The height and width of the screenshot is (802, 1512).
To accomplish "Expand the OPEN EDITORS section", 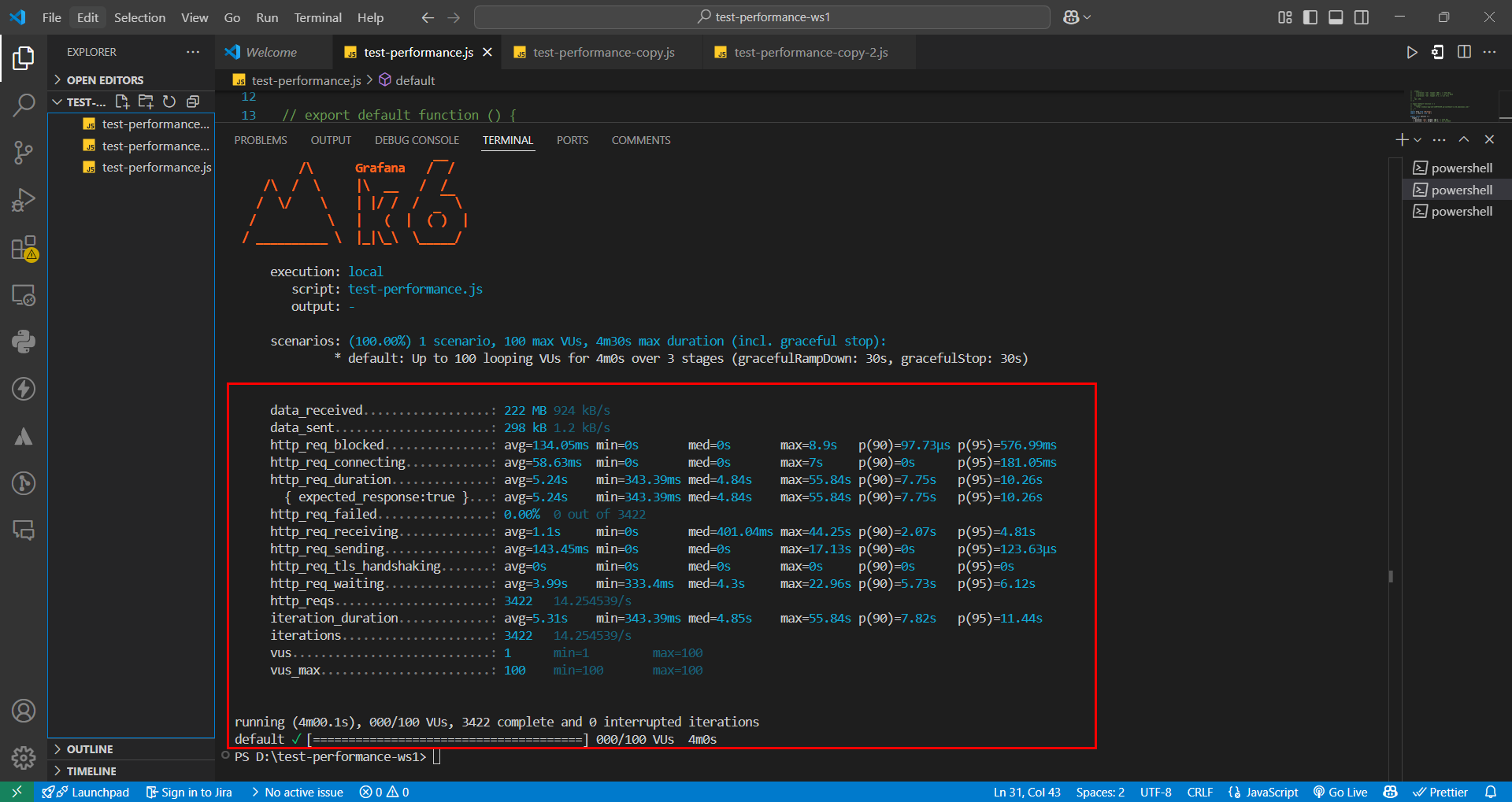I will tap(105, 80).
